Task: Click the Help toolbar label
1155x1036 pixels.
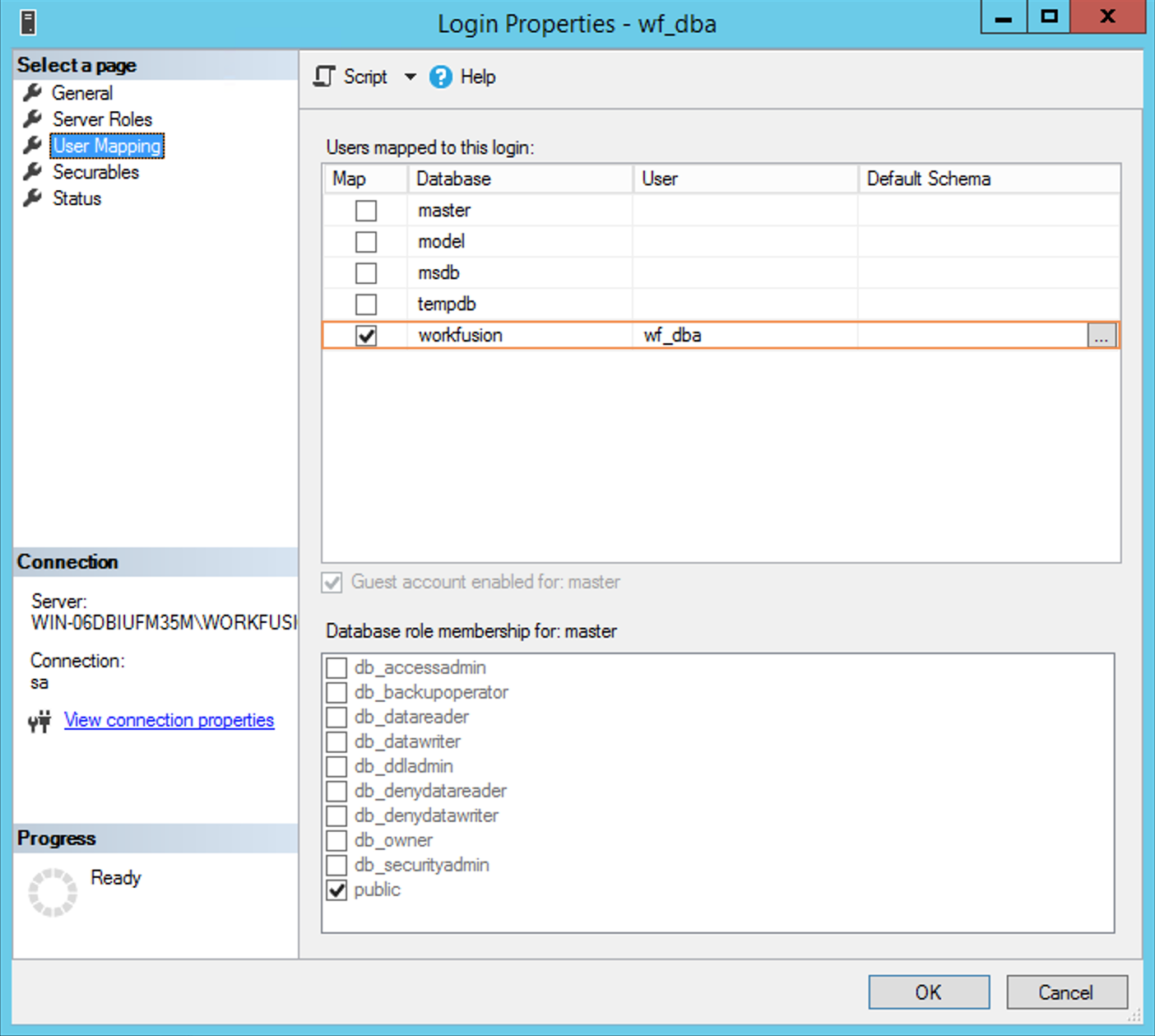Action: coord(478,77)
